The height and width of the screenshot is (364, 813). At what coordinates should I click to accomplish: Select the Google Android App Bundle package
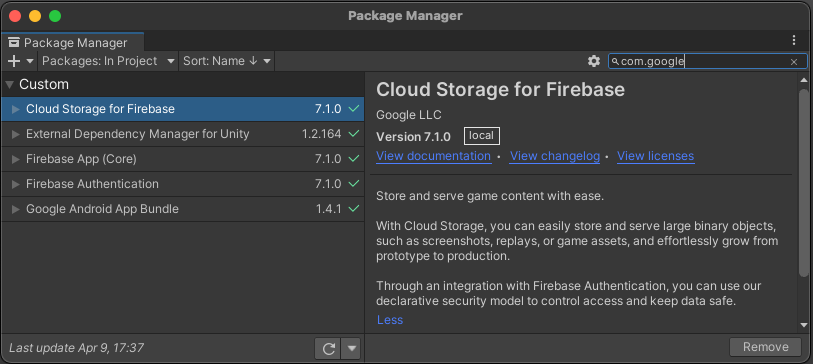[183, 209]
